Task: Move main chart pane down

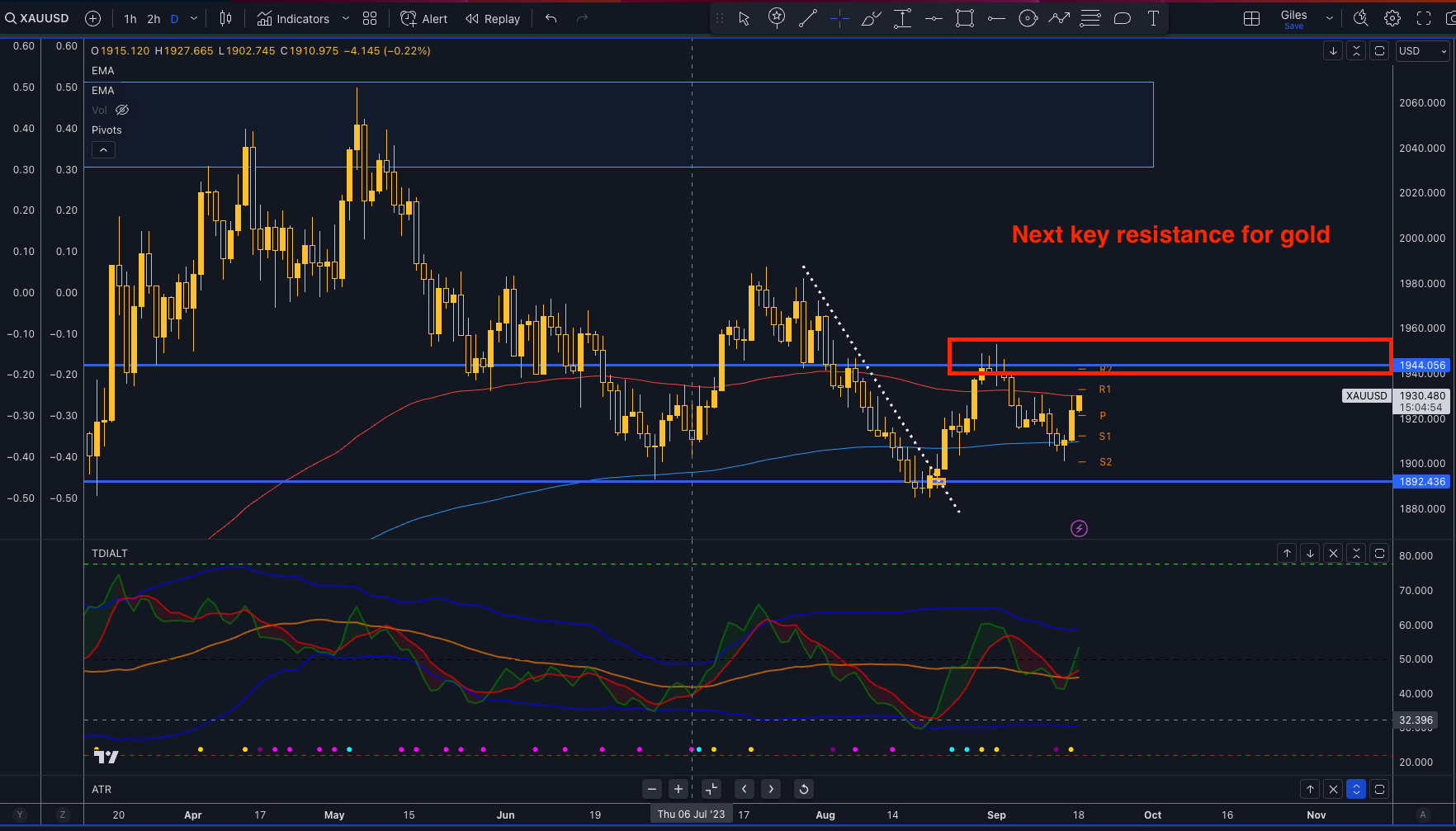Action: pyautogui.click(x=1333, y=51)
